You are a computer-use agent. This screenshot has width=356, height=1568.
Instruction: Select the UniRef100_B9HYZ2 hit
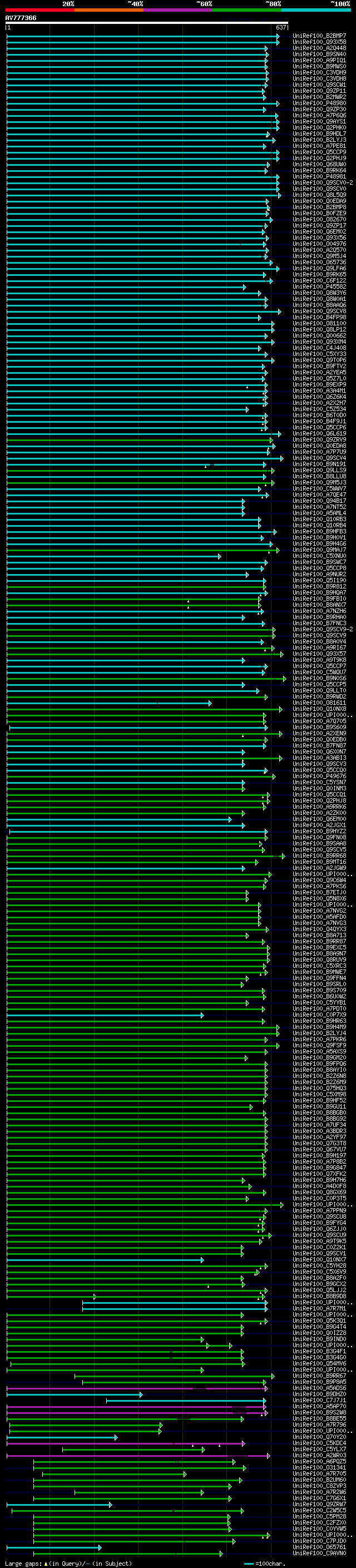(x=319, y=832)
